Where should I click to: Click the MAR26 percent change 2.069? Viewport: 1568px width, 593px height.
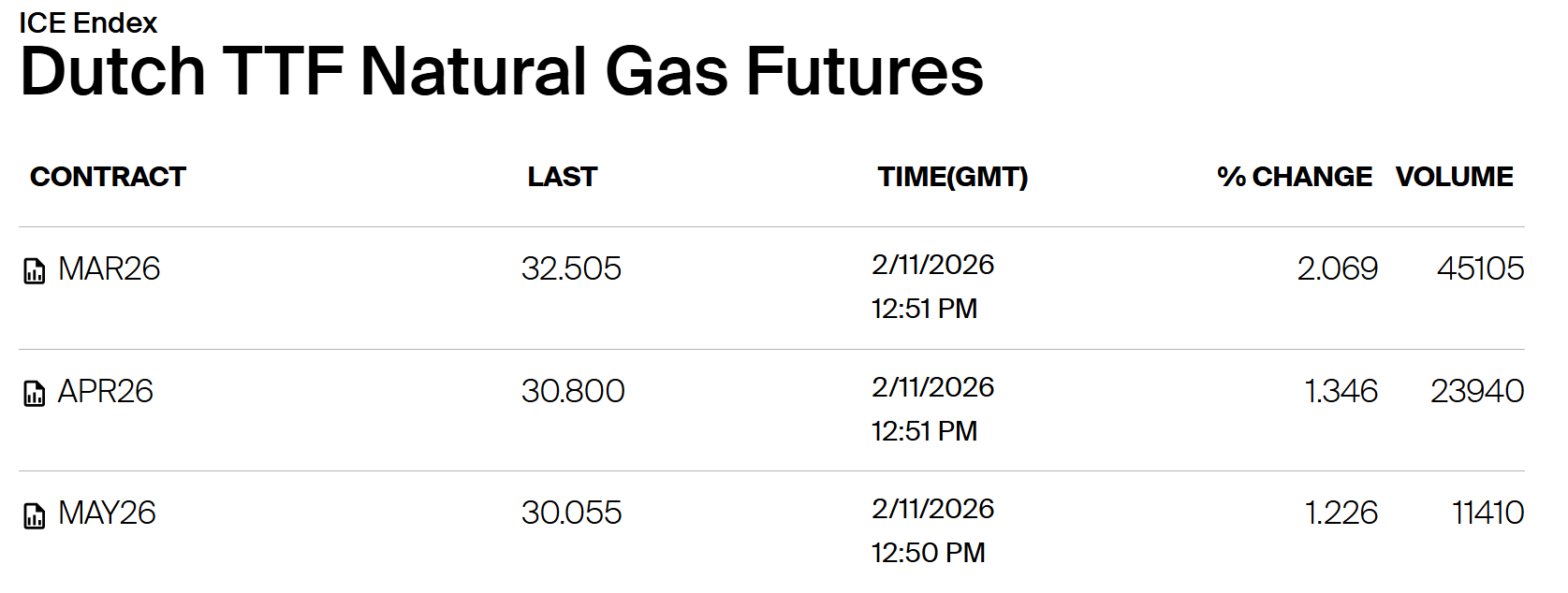point(1337,269)
